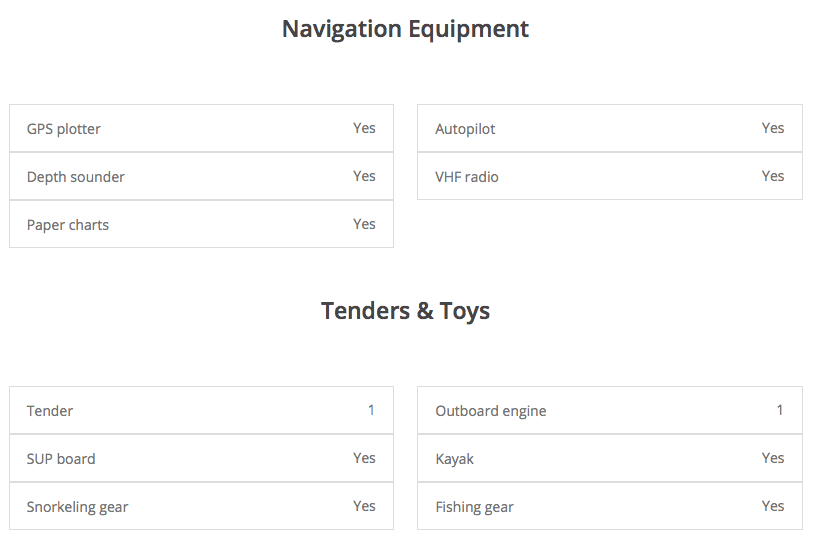This screenshot has height=542, width=813.
Task: Select the Fishing gear row label
Action: coord(475,507)
